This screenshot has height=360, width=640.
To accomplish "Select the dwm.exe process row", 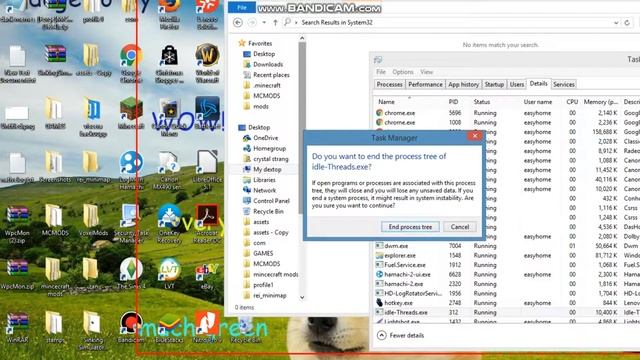I will (507, 246).
